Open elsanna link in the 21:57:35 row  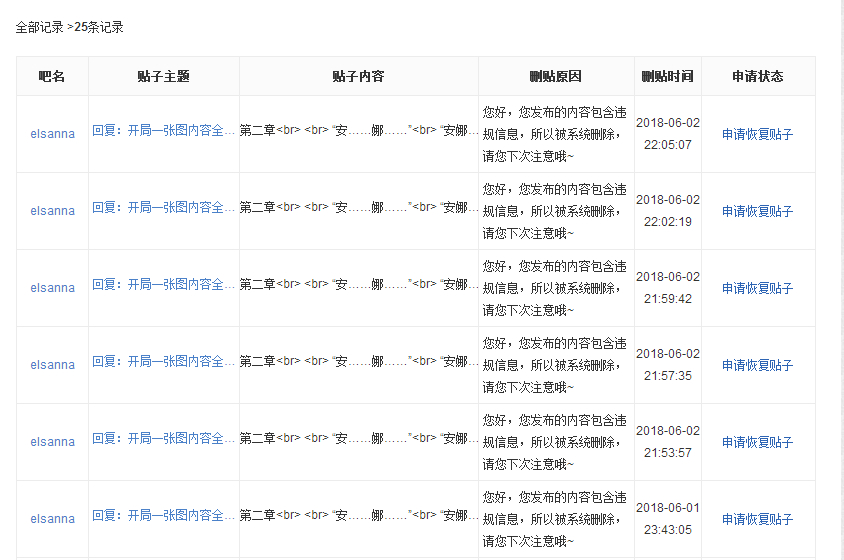(52, 365)
